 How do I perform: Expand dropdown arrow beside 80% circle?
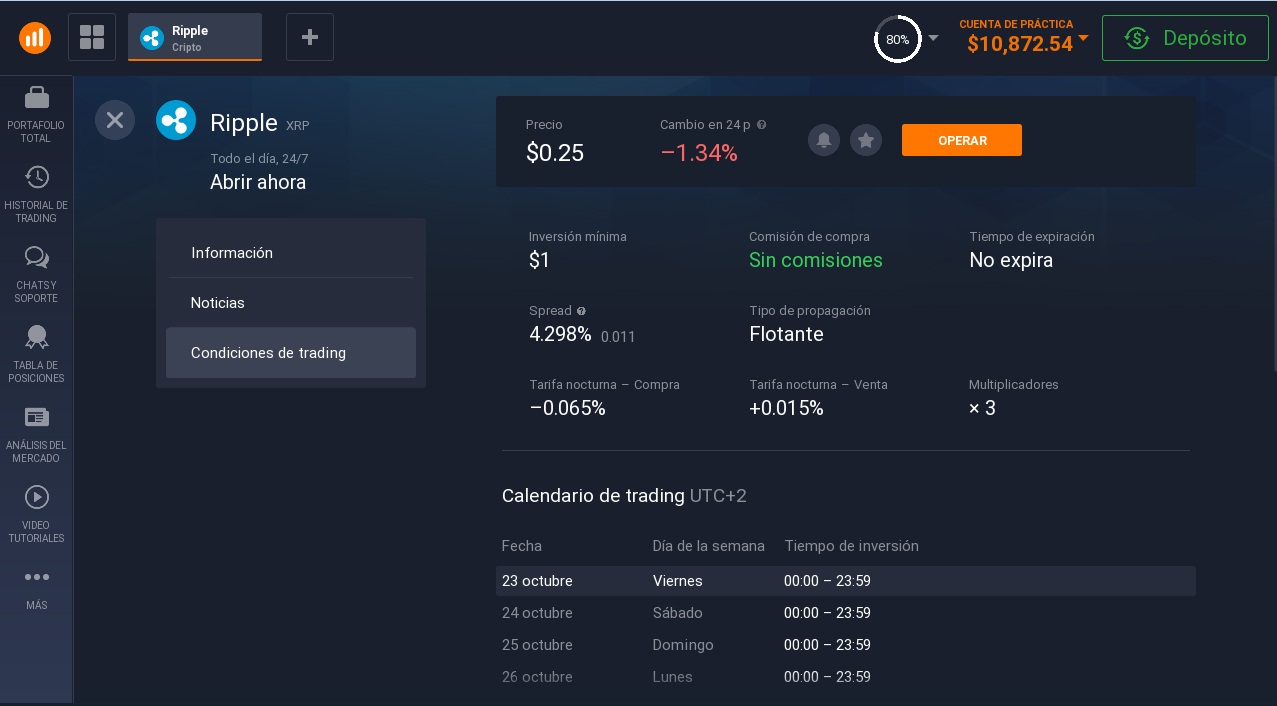pos(933,38)
